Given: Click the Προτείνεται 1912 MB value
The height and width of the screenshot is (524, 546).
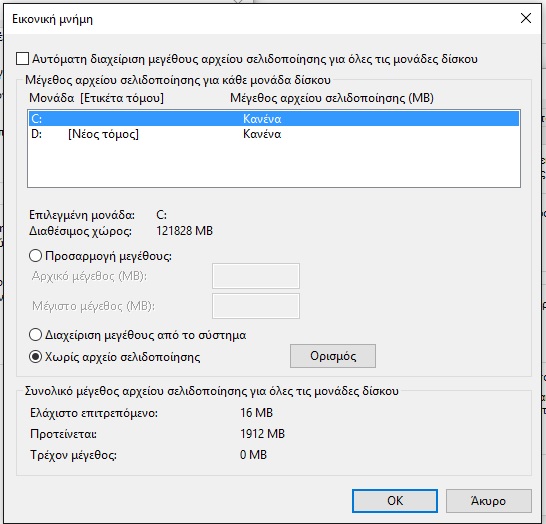Looking at the screenshot, I should pyautogui.click(x=262, y=434).
